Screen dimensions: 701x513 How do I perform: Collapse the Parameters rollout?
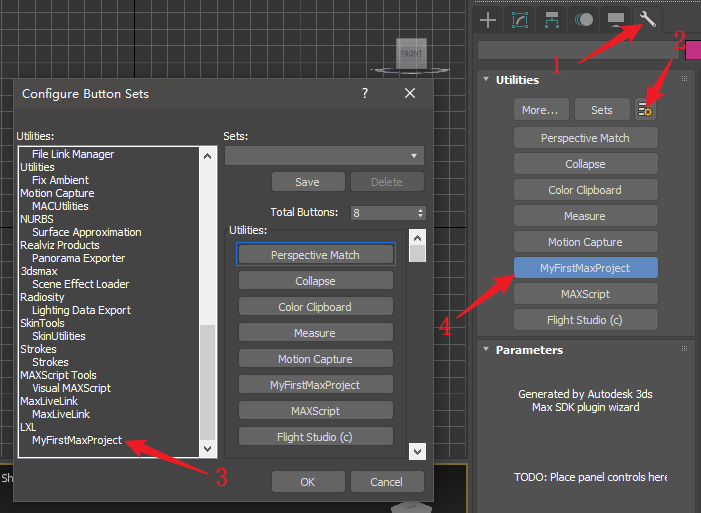click(528, 350)
